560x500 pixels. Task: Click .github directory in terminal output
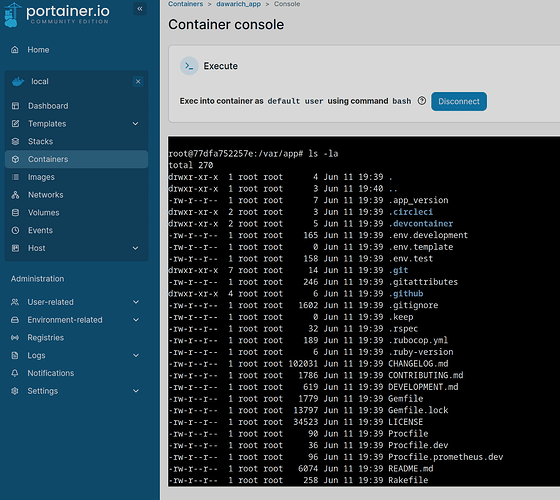click(406, 294)
